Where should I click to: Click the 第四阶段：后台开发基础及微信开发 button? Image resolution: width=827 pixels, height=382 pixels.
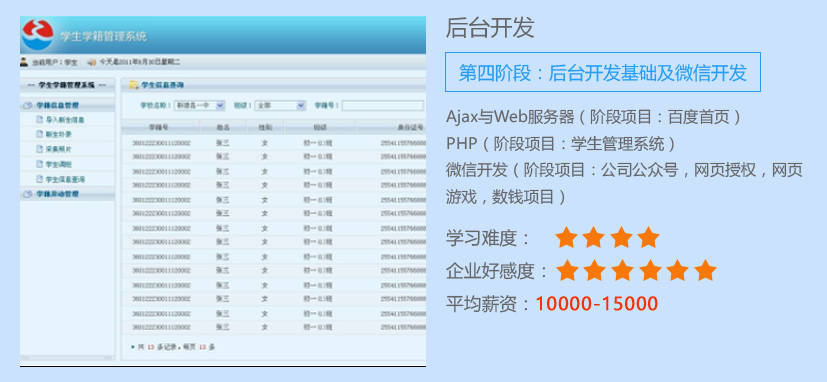(x=603, y=72)
